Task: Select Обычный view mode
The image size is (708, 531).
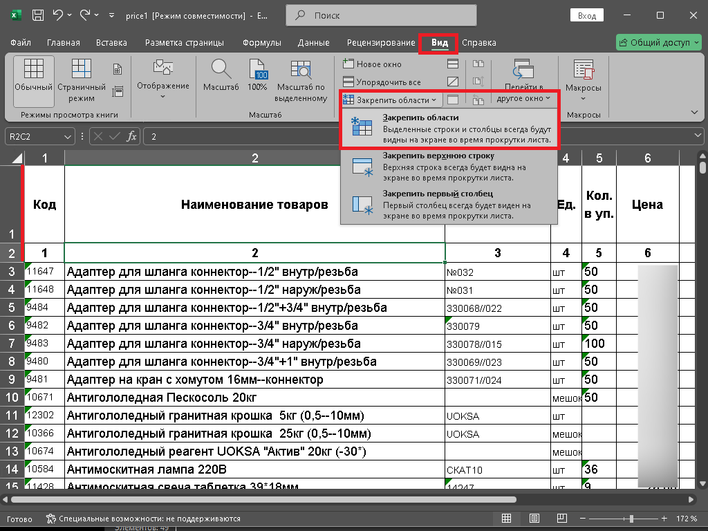Action: click(33, 80)
